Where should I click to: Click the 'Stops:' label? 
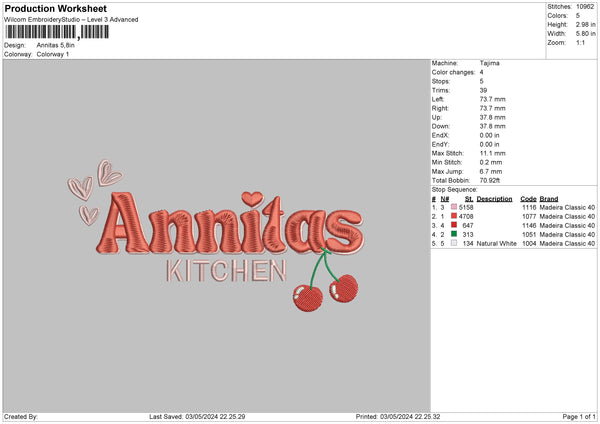pyautogui.click(x=441, y=82)
